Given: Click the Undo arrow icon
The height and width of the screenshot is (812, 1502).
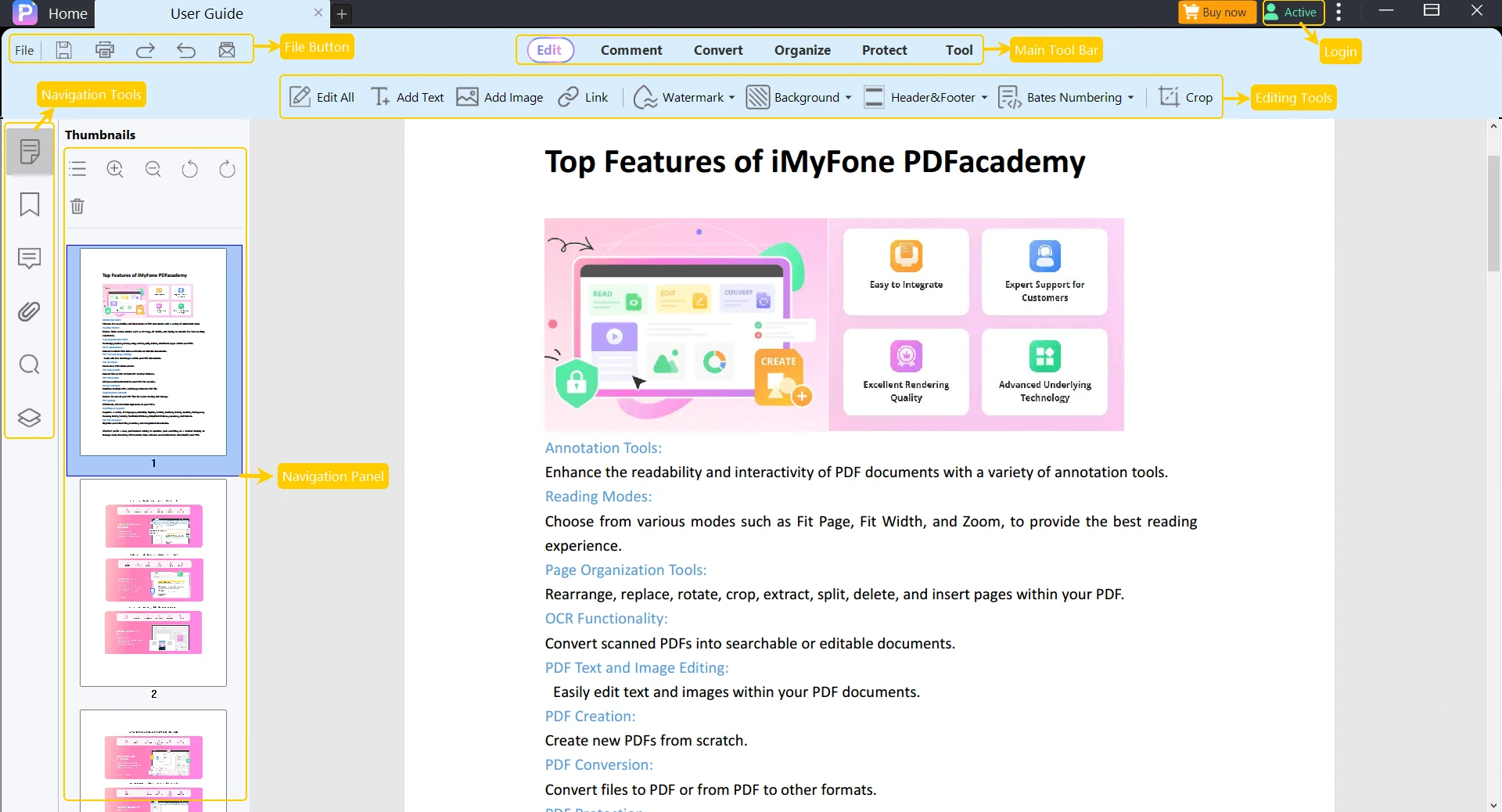Looking at the screenshot, I should (186, 50).
